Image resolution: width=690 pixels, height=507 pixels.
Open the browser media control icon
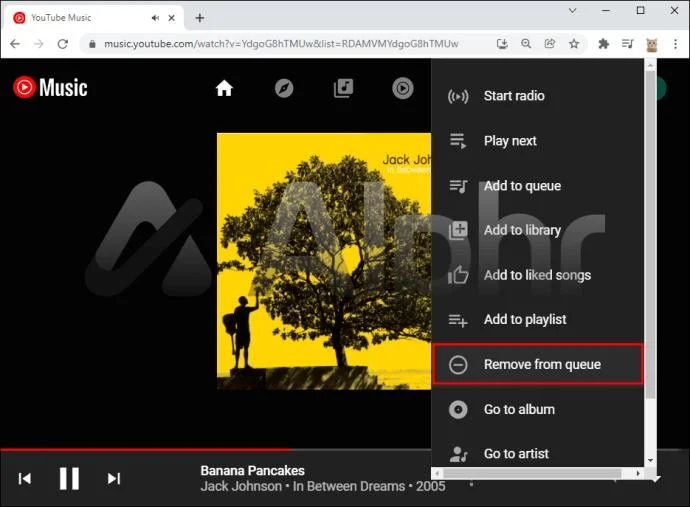[x=628, y=44]
